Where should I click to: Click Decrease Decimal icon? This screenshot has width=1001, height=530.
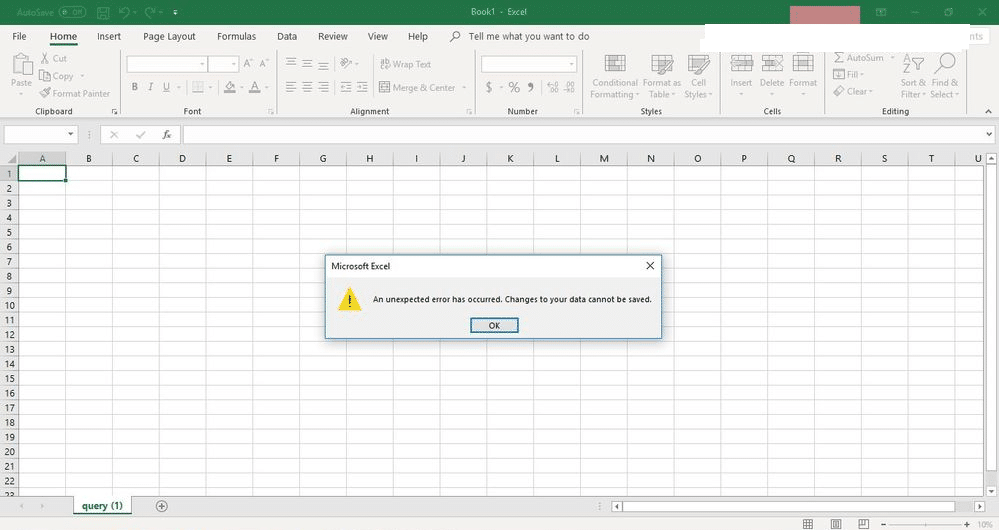569,87
